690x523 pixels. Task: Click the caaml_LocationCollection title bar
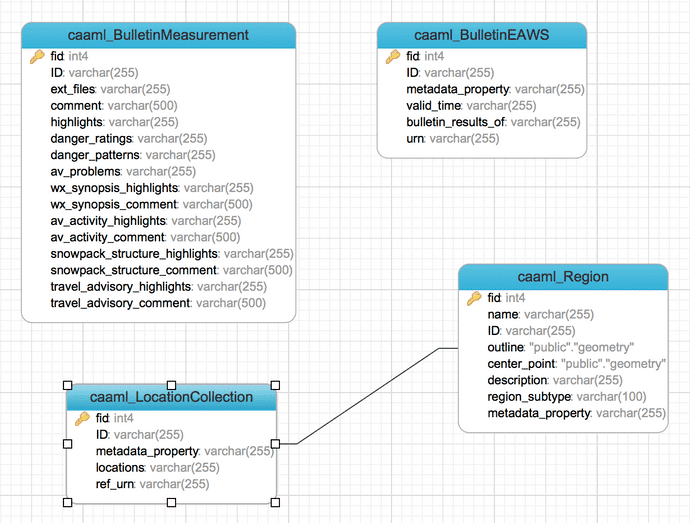pyautogui.click(x=171, y=397)
